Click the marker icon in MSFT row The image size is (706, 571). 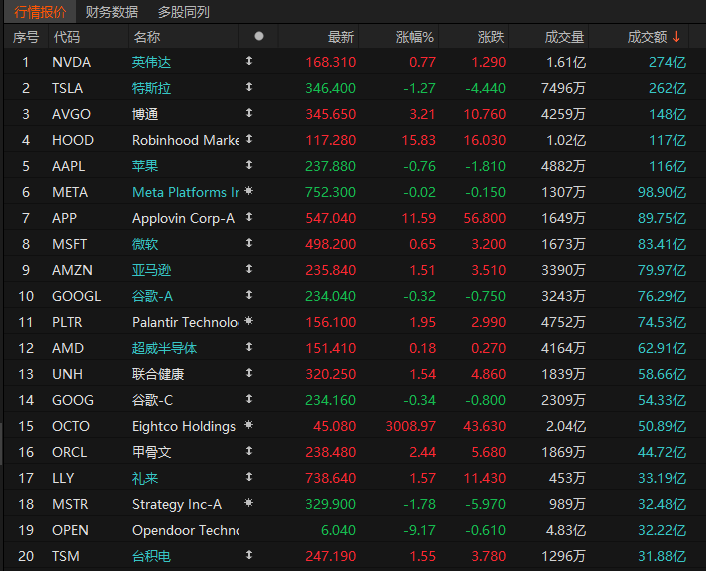pyautogui.click(x=249, y=243)
